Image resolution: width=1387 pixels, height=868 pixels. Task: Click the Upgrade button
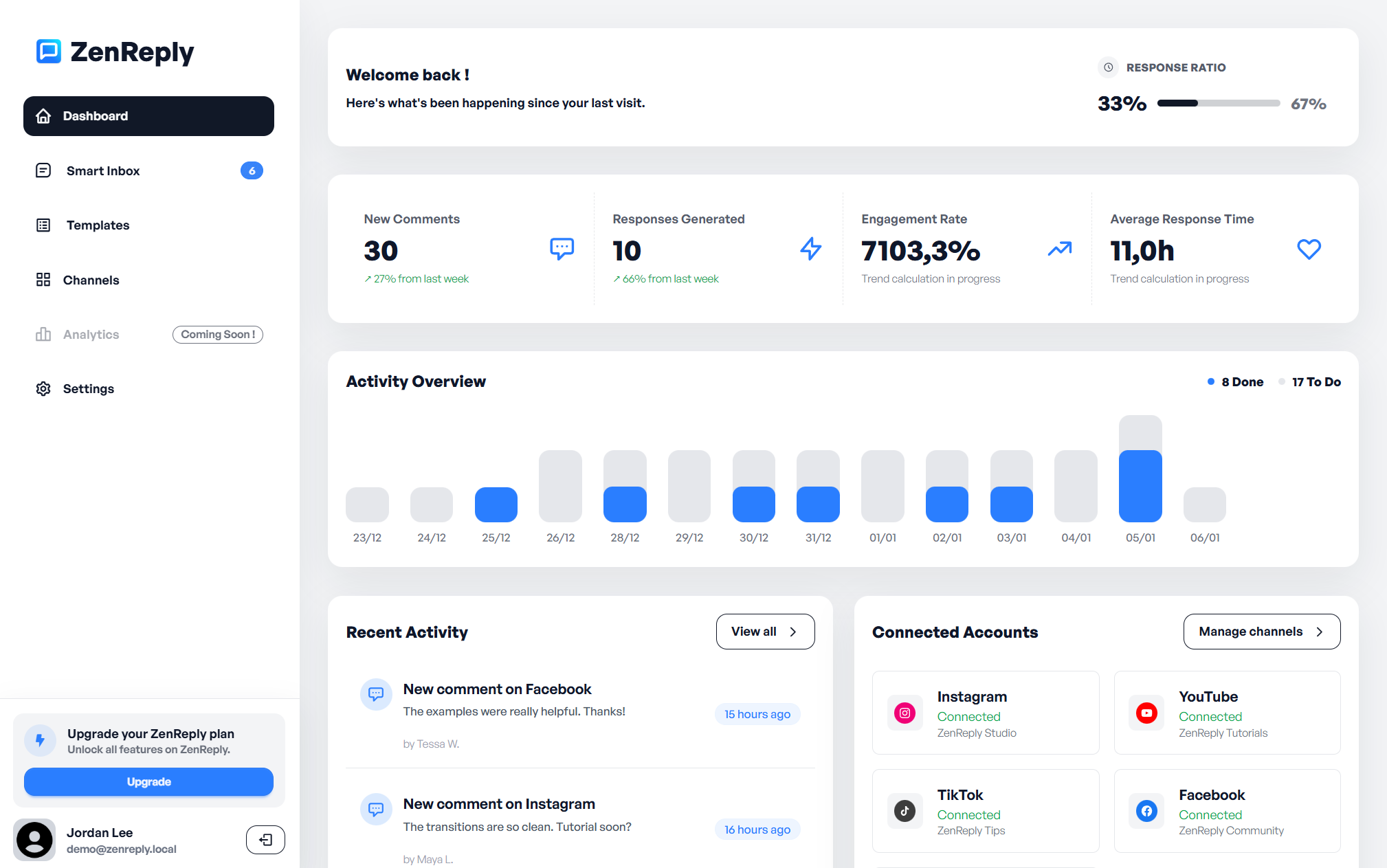pyautogui.click(x=148, y=781)
